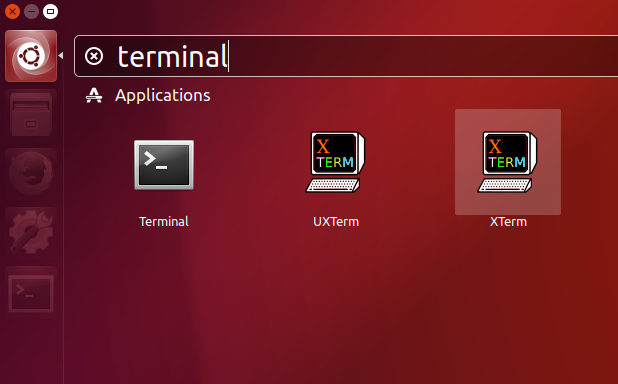Click the 'UXTerm' app label
This screenshot has height=384, width=618.
pos(336,222)
